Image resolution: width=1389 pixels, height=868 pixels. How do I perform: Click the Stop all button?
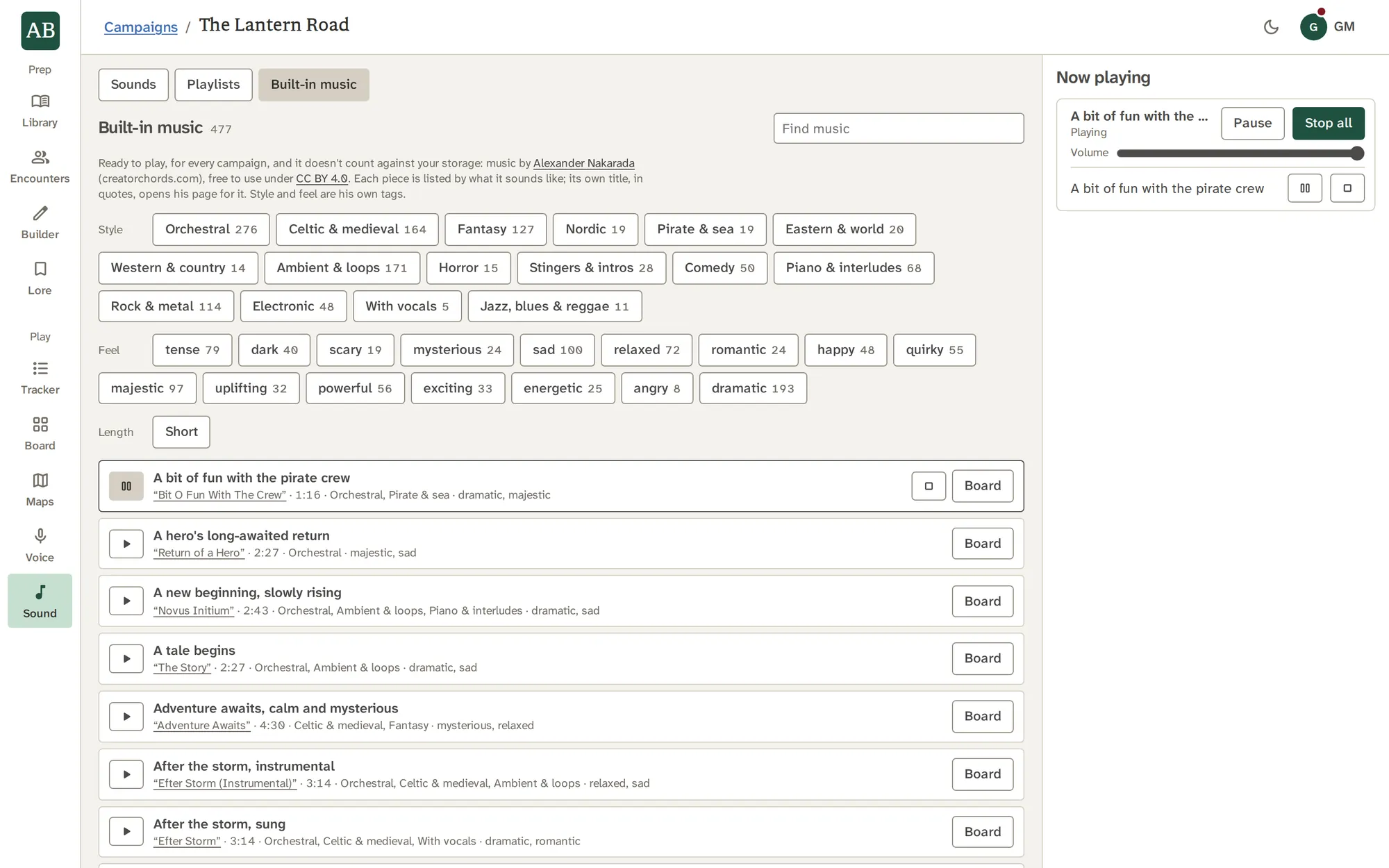click(x=1328, y=124)
